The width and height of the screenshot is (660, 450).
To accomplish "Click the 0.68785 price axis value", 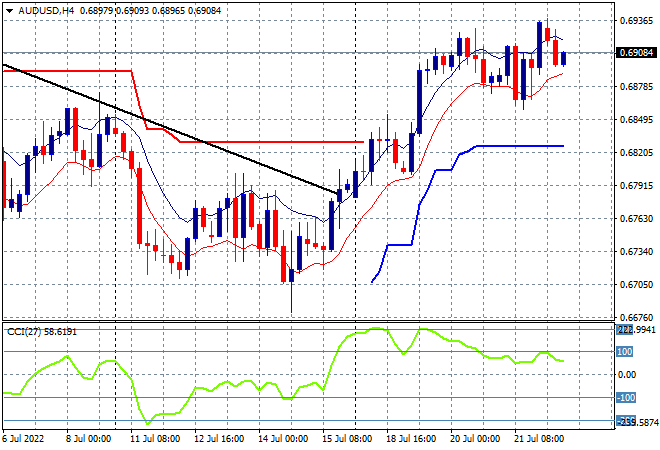I will [636, 87].
